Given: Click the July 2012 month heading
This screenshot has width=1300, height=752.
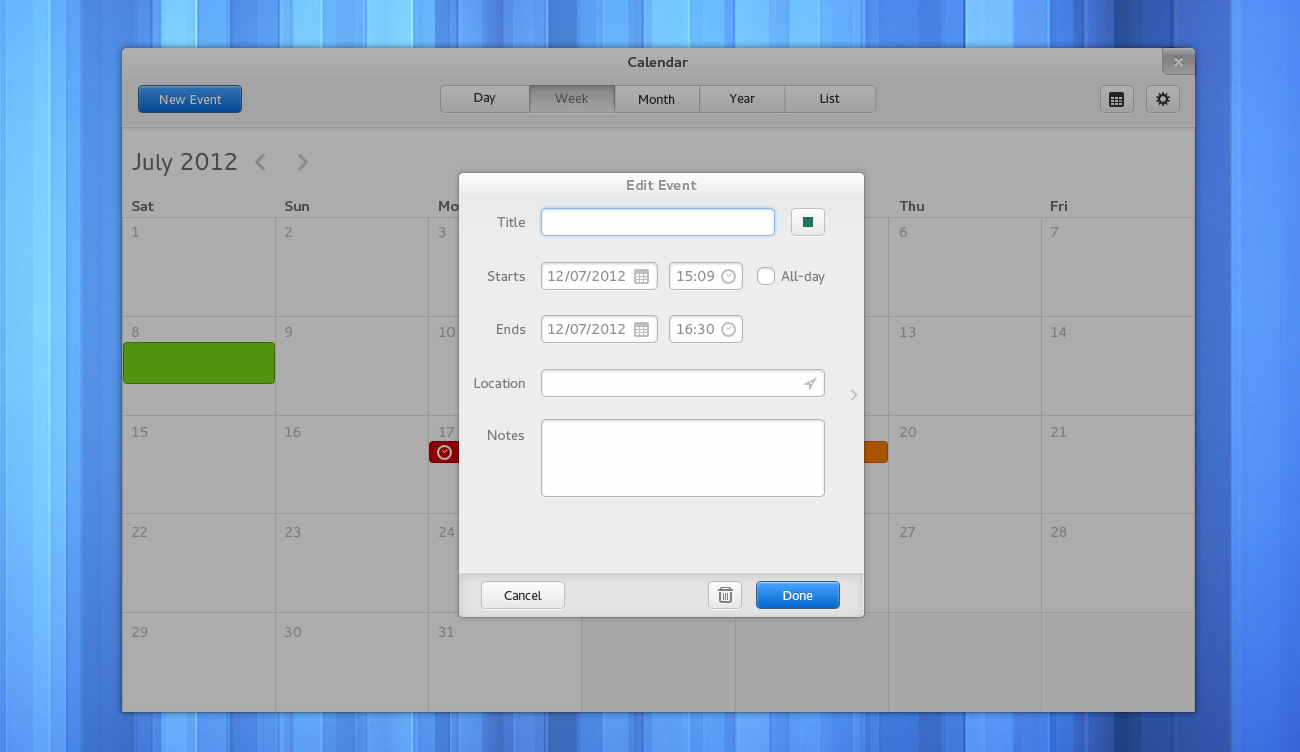Looking at the screenshot, I should [x=185, y=162].
